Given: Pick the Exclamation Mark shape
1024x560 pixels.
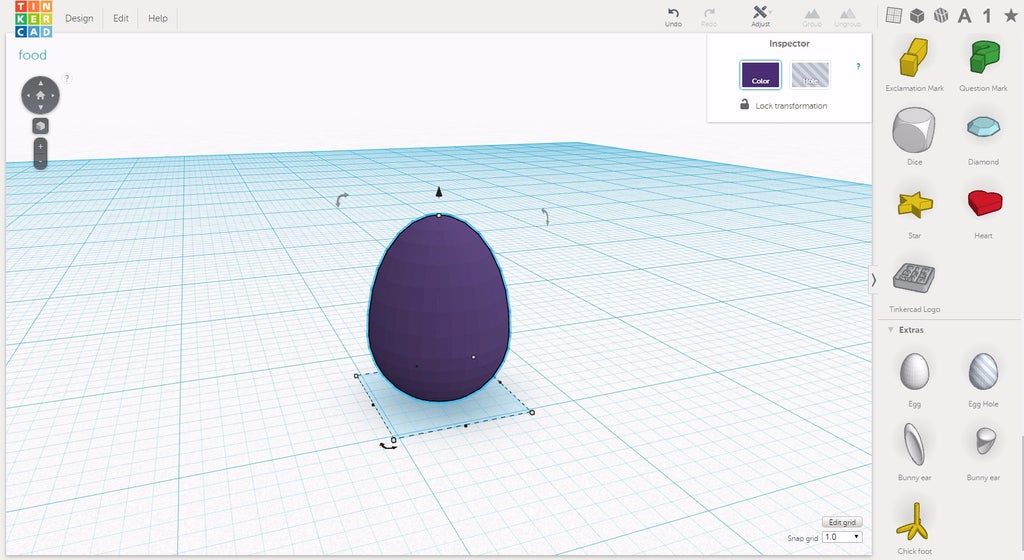Looking at the screenshot, I should click(x=914, y=59).
